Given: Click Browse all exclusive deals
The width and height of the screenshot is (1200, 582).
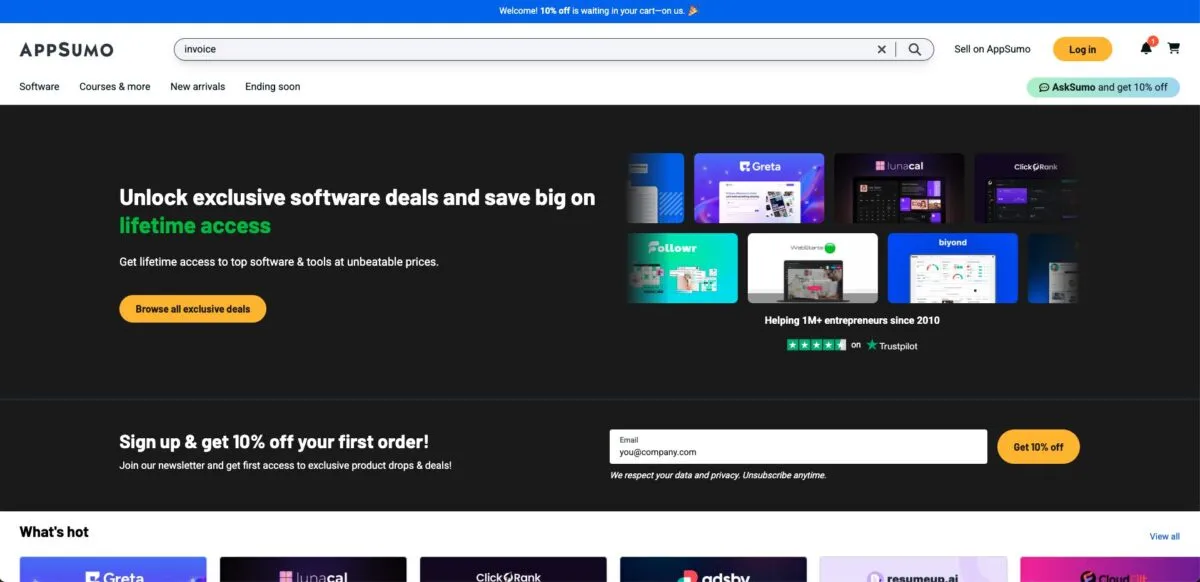Looking at the screenshot, I should click(x=193, y=309).
